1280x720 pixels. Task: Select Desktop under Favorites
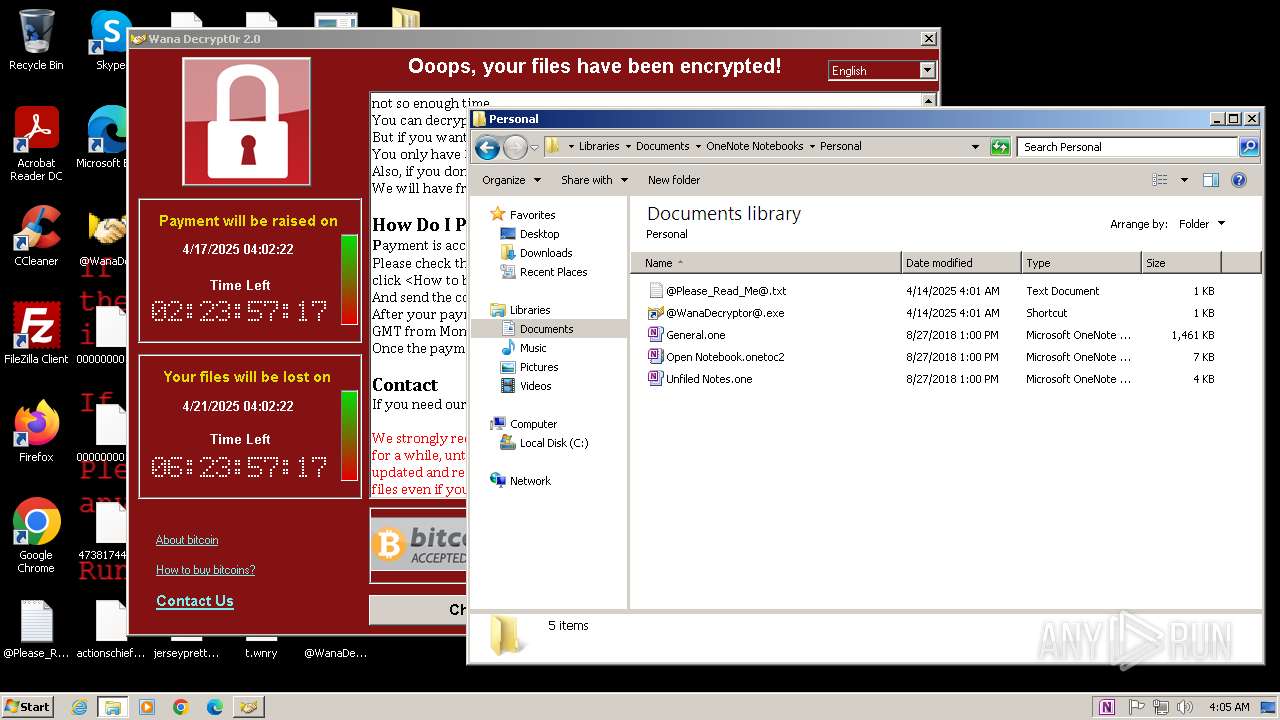pos(539,234)
